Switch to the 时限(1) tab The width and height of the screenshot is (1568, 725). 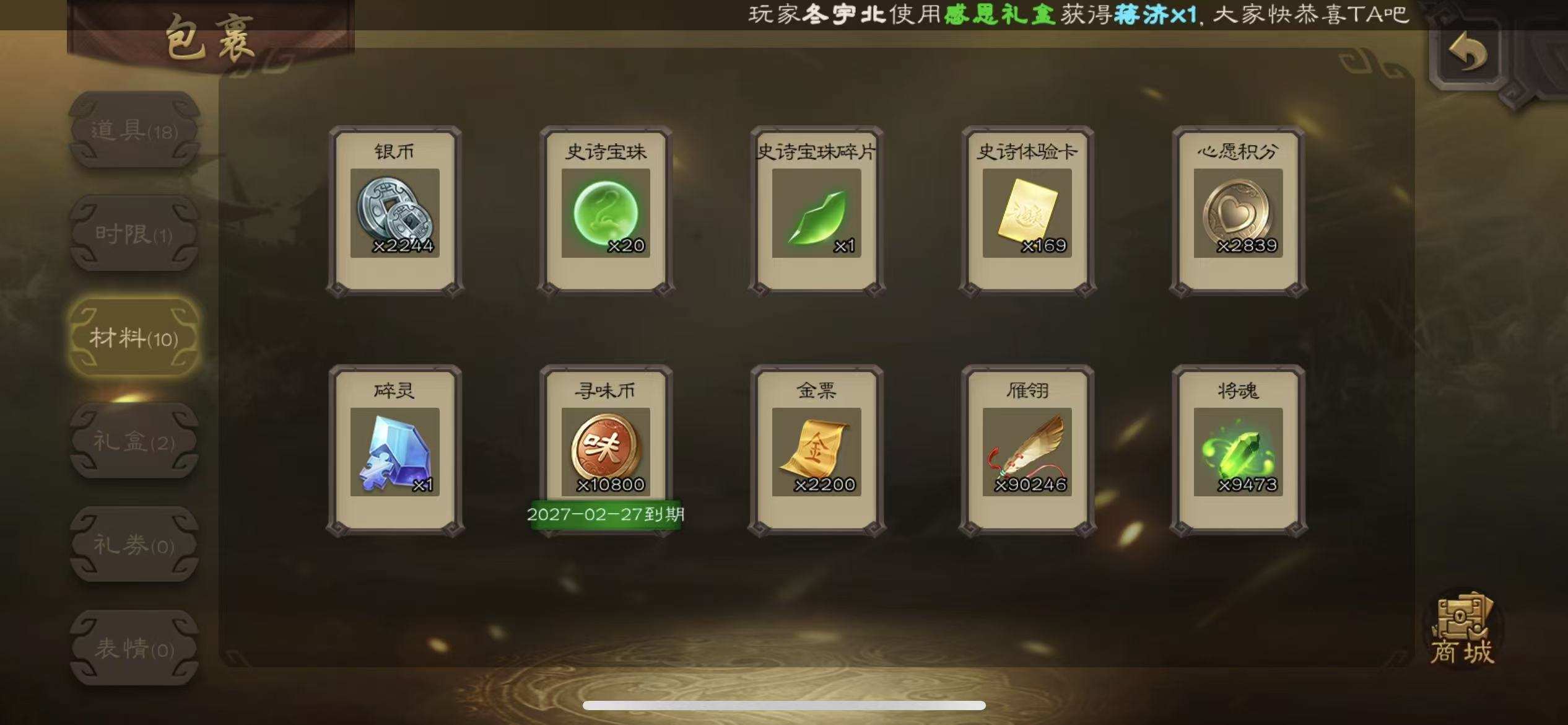(134, 234)
